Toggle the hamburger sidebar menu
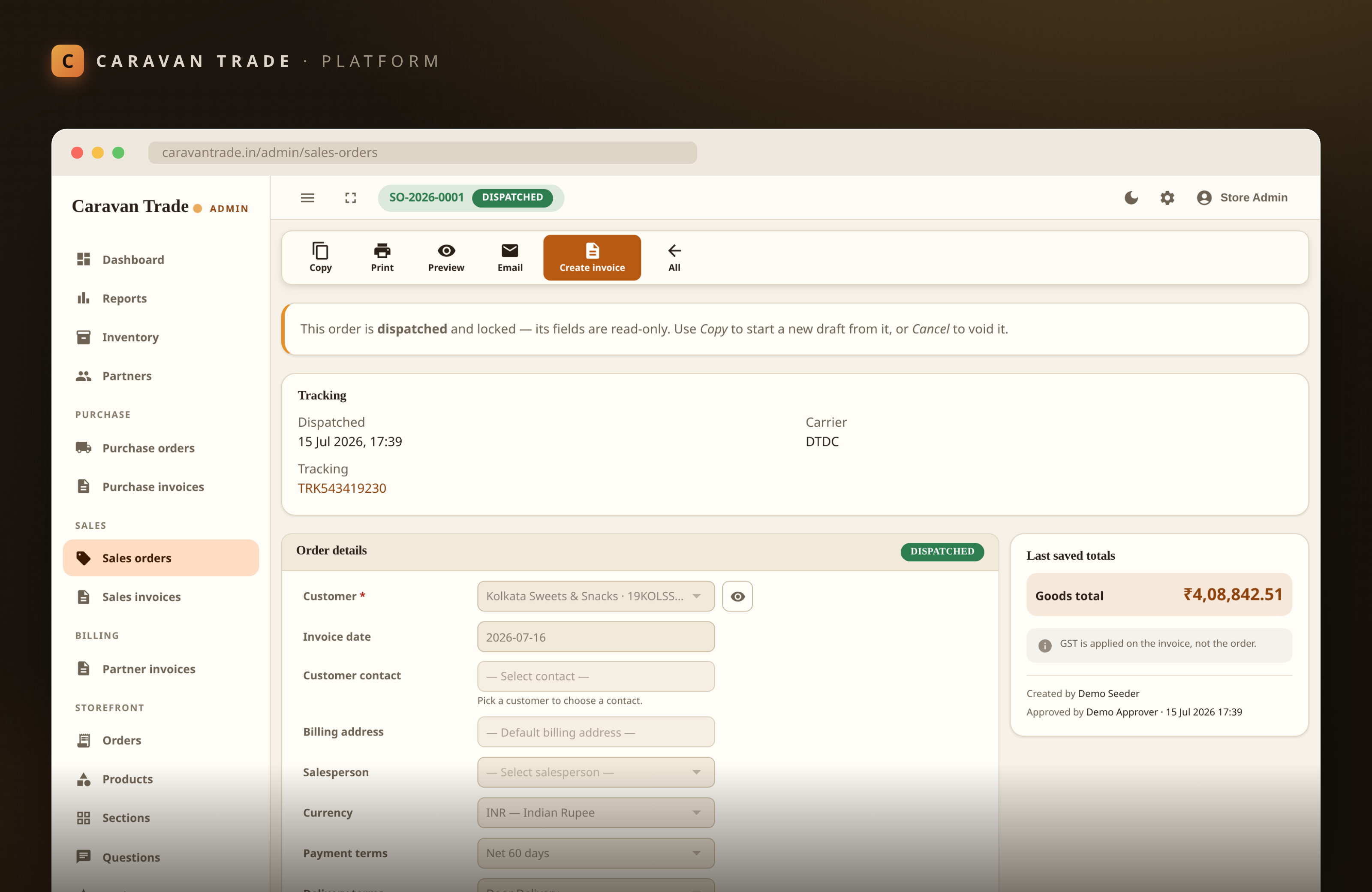 [307, 198]
